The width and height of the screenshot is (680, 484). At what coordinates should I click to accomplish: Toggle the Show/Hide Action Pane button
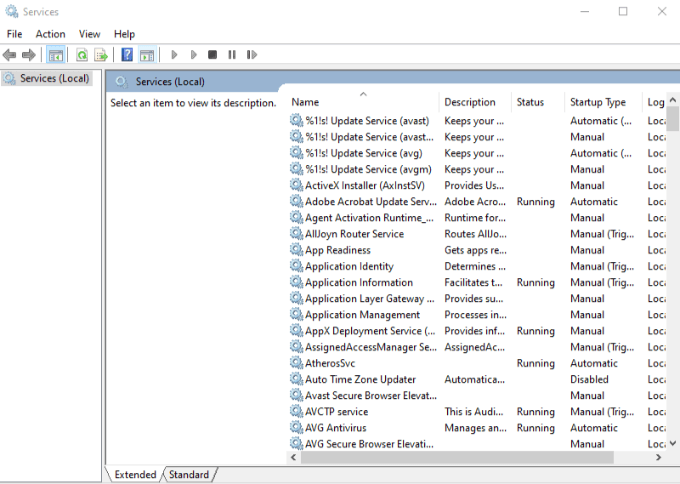point(147,55)
